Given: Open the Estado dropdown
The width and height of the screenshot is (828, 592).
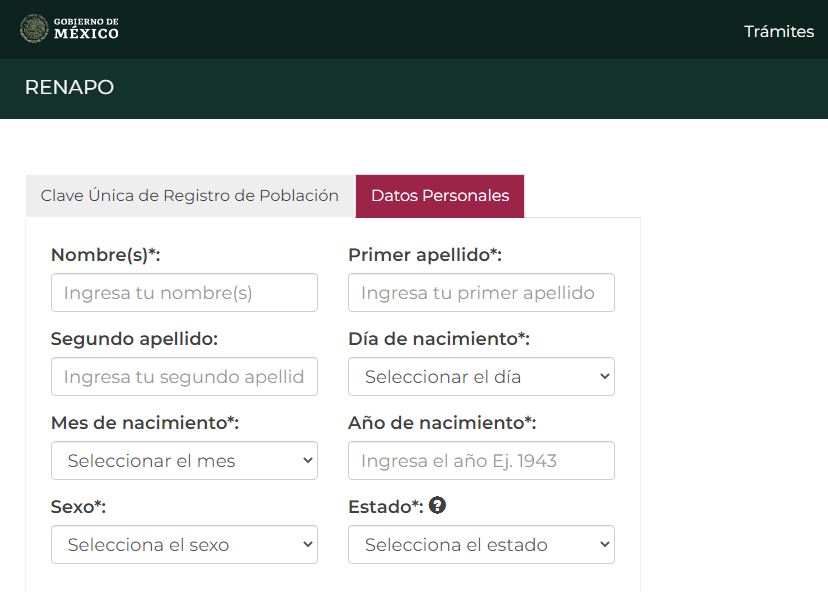Looking at the screenshot, I should tap(481, 544).
